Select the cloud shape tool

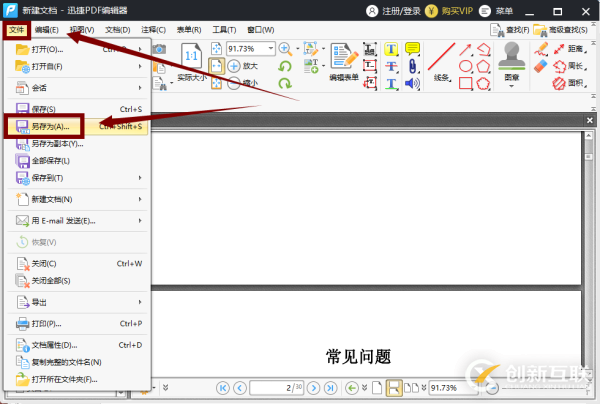(x=483, y=83)
